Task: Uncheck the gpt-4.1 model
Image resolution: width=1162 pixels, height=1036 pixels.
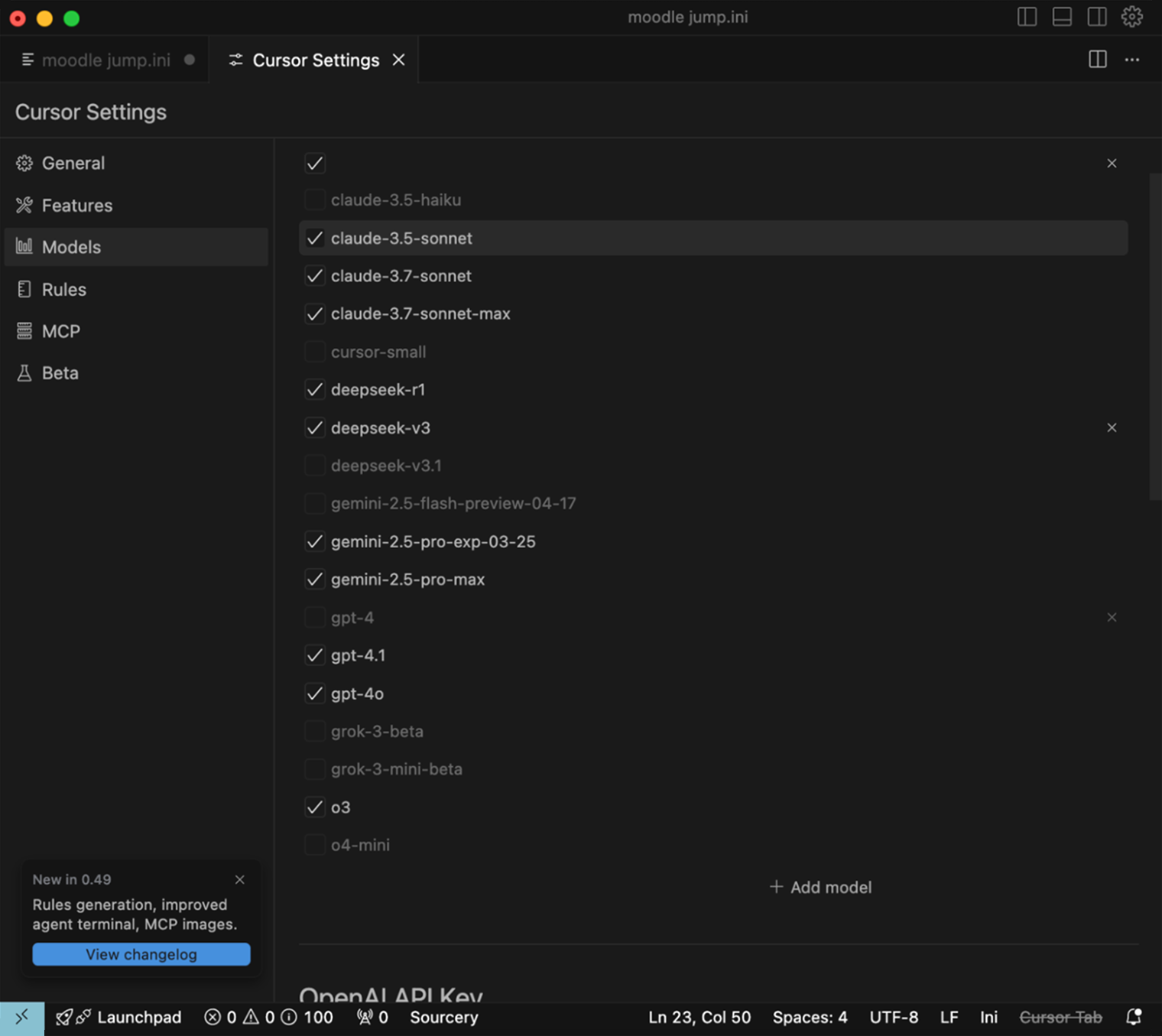Action: pyautogui.click(x=315, y=655)
